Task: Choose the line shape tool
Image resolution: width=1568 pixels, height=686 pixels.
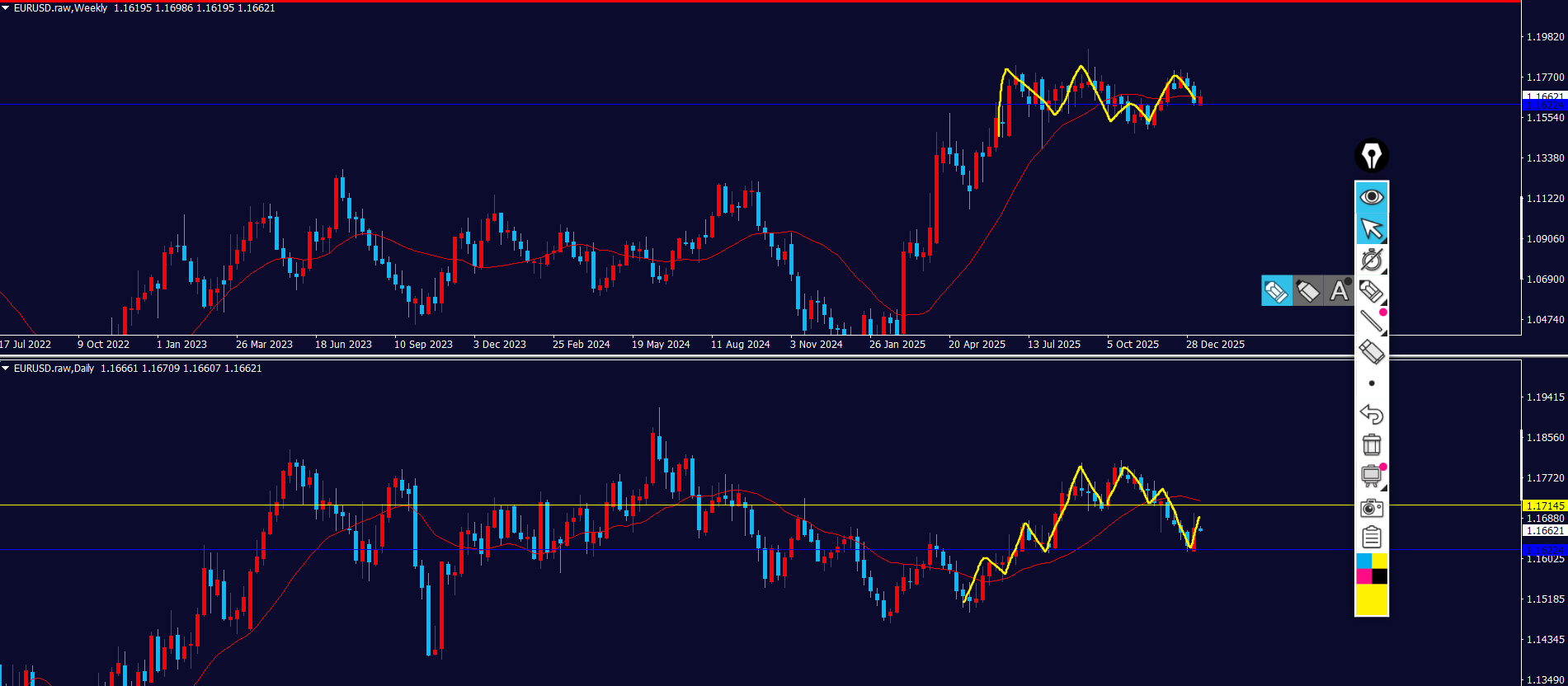Action: point(1372,321)
